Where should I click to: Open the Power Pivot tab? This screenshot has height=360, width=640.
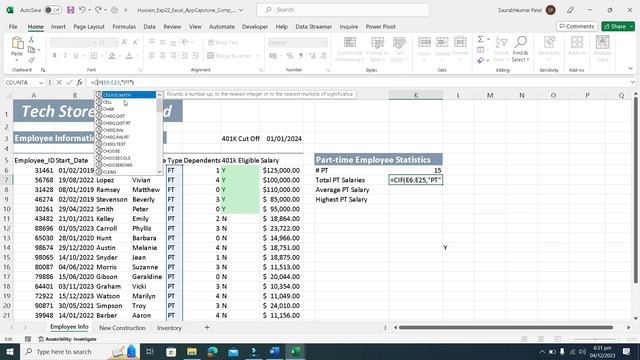(380, 27)
